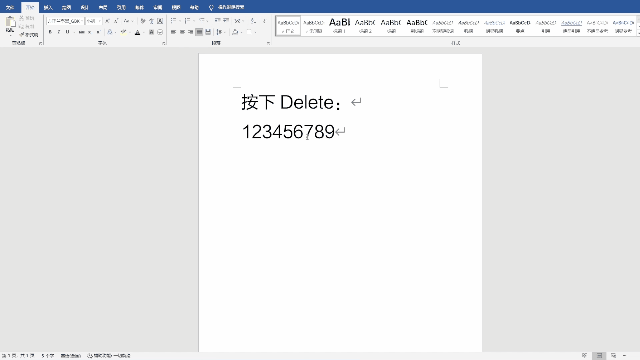Image resolution: width=640 pixels, height=360 pixels.
Task: Click the Copy icon in clipboard group
Action: 22,27
